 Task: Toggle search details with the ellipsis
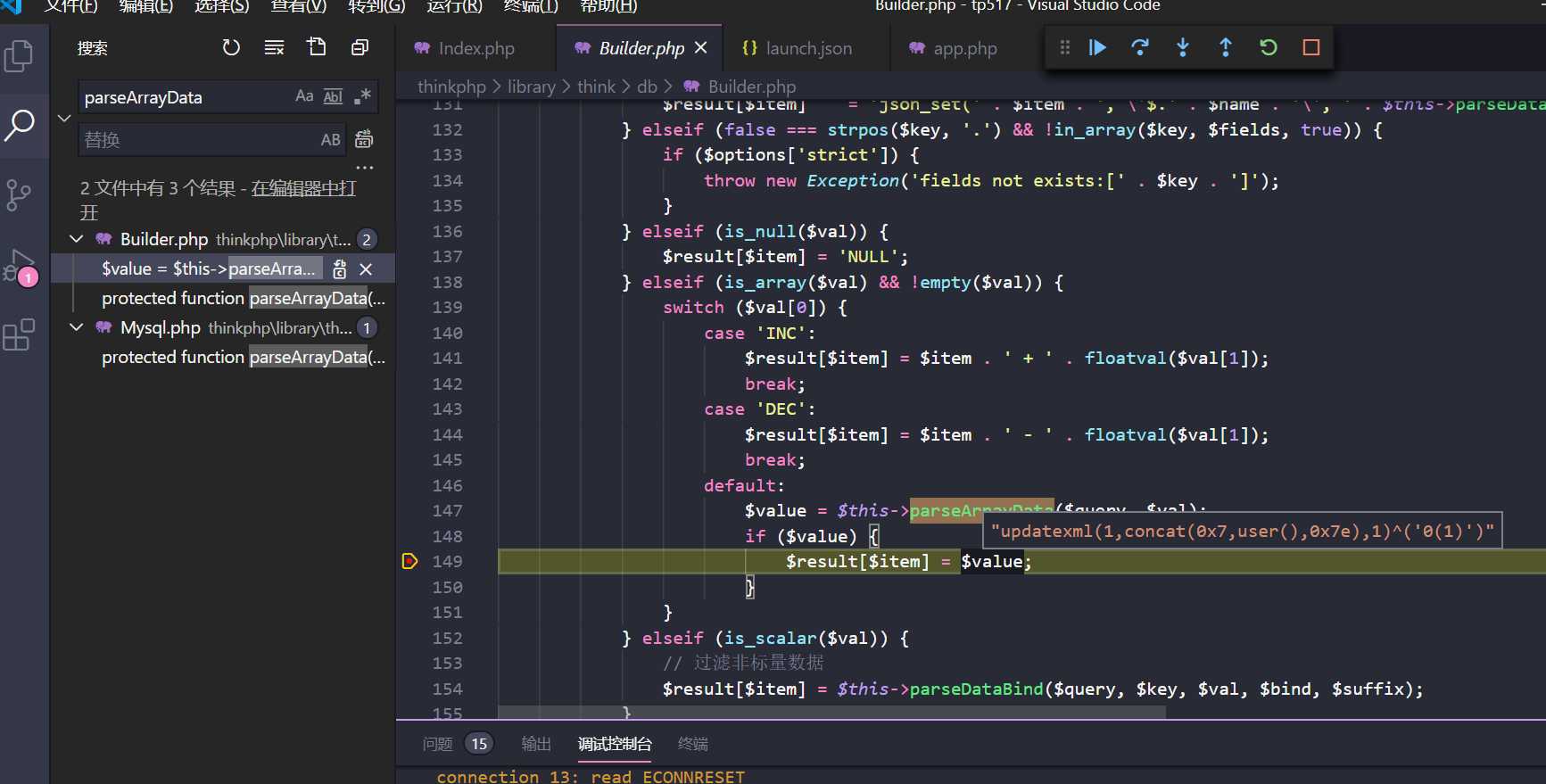tap(364, 168)
